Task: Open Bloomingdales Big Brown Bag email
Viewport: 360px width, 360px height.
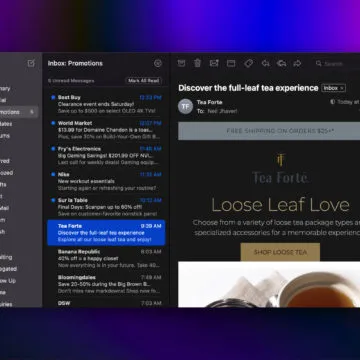Action: (106, 284)
